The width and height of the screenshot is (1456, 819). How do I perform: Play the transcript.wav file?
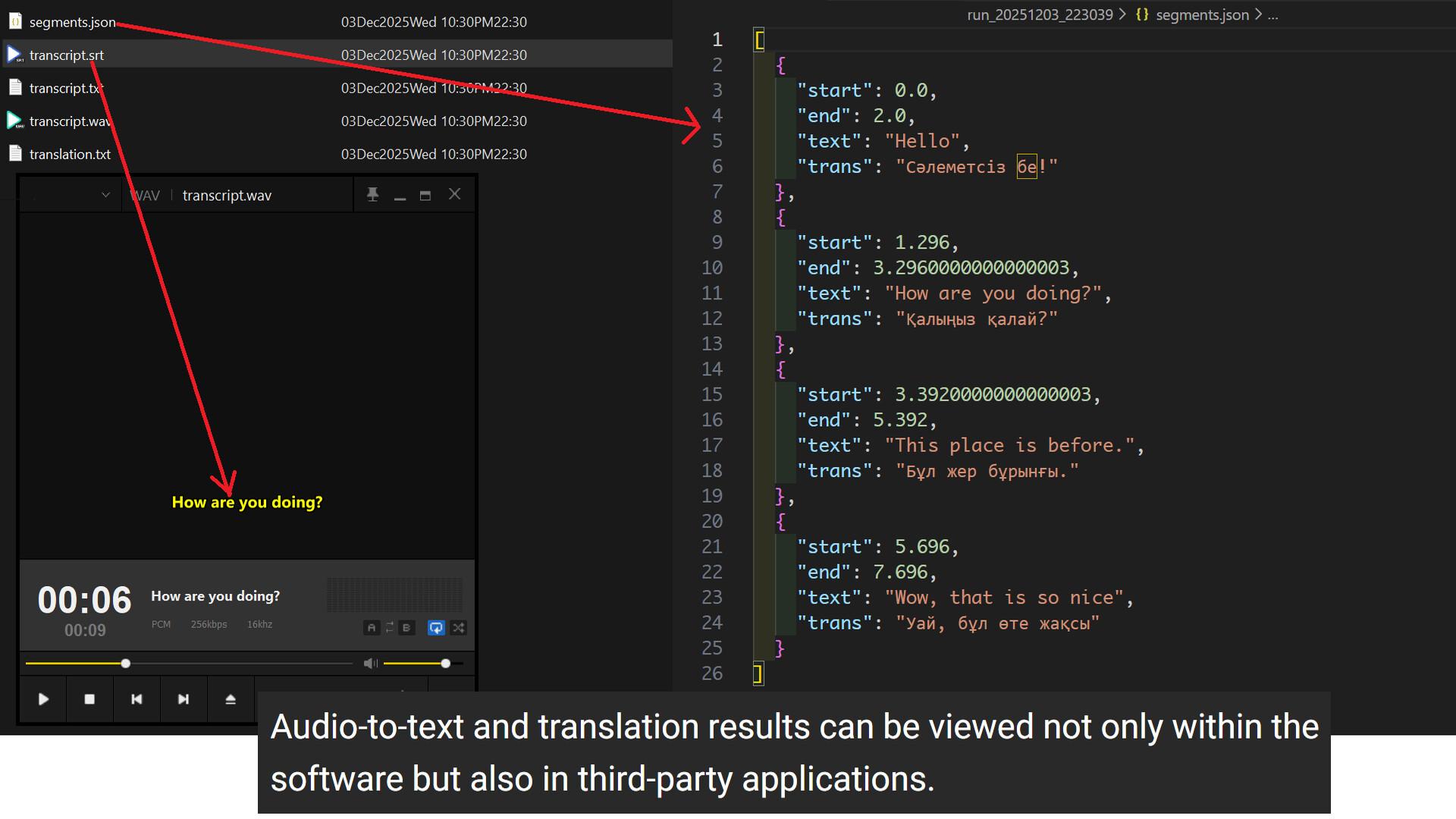[42, 698]
